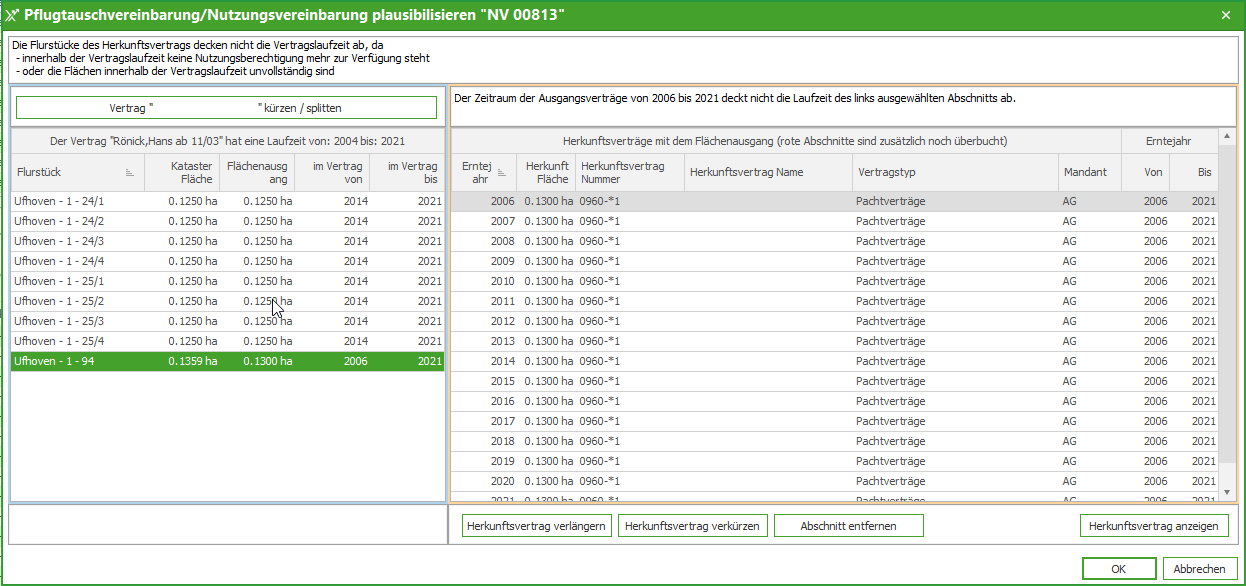Click the 'Herkunftsvertrag verlängern' button
1246x586 pixels.
coord(537,526)
